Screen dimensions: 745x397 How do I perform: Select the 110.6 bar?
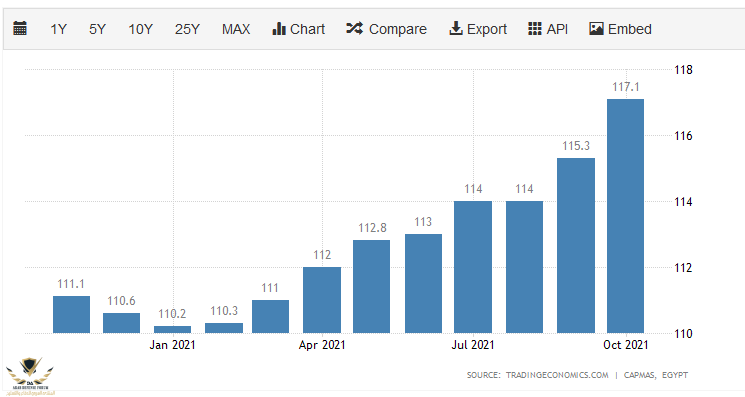click(122, 323)
